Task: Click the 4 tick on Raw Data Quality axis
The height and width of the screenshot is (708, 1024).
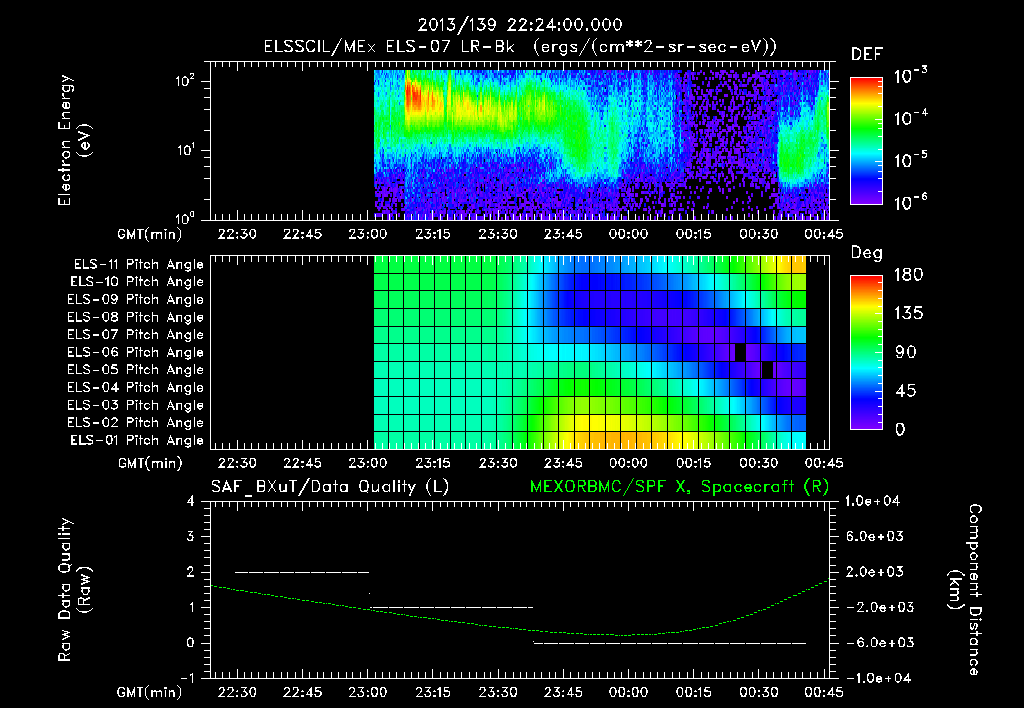Action: [190, 501]
